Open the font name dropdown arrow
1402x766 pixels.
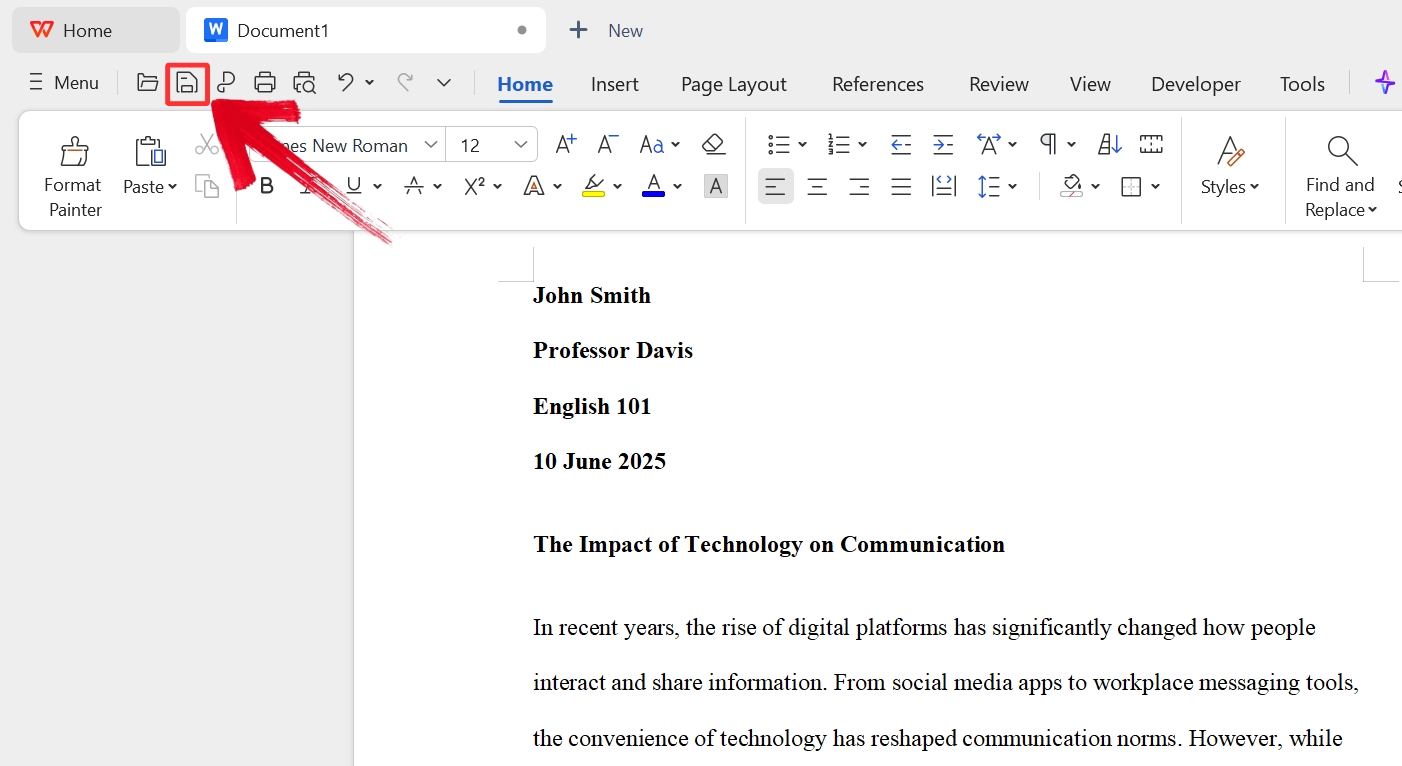[x=431, y=145]
